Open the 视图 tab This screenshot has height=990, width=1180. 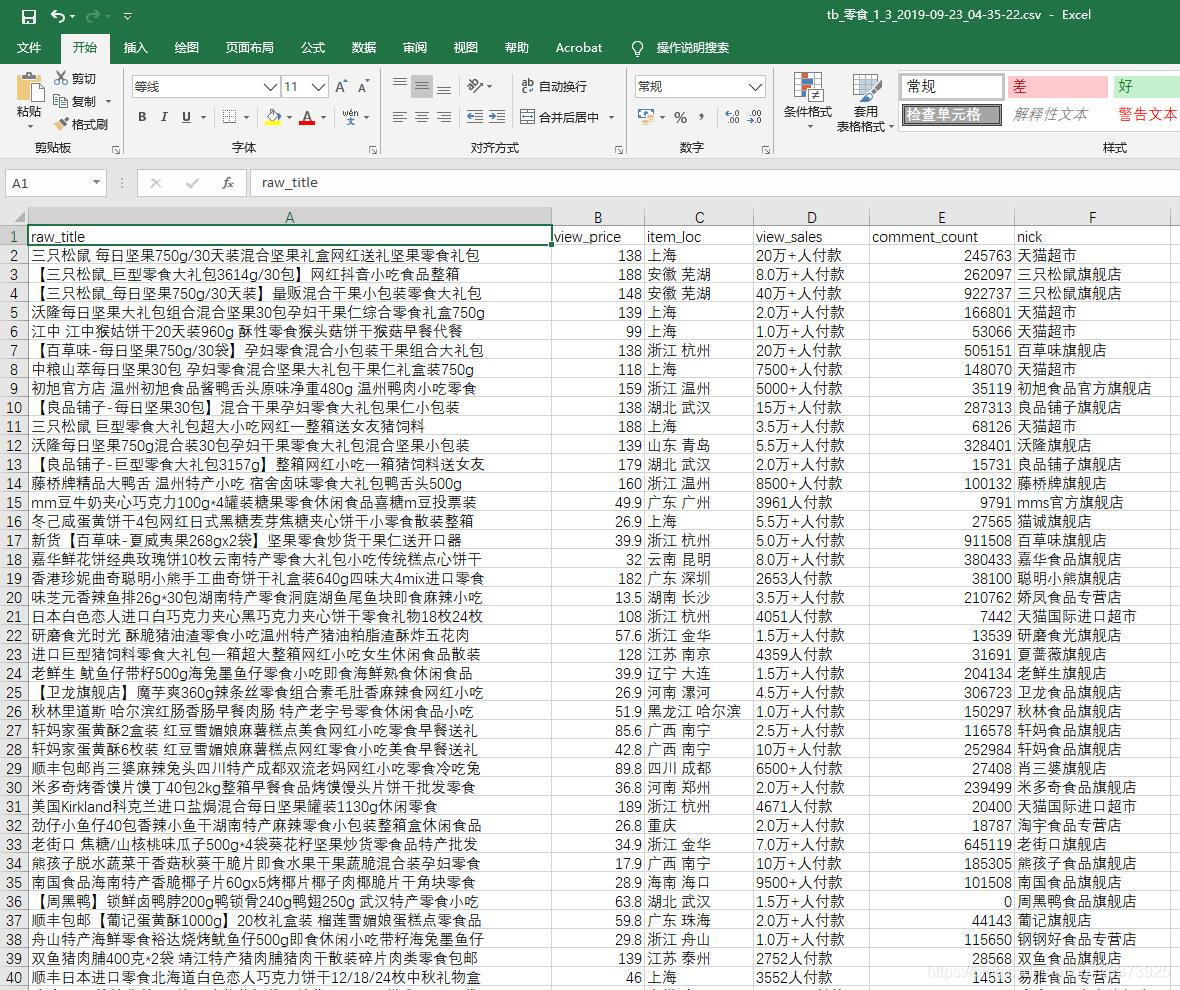466,47
